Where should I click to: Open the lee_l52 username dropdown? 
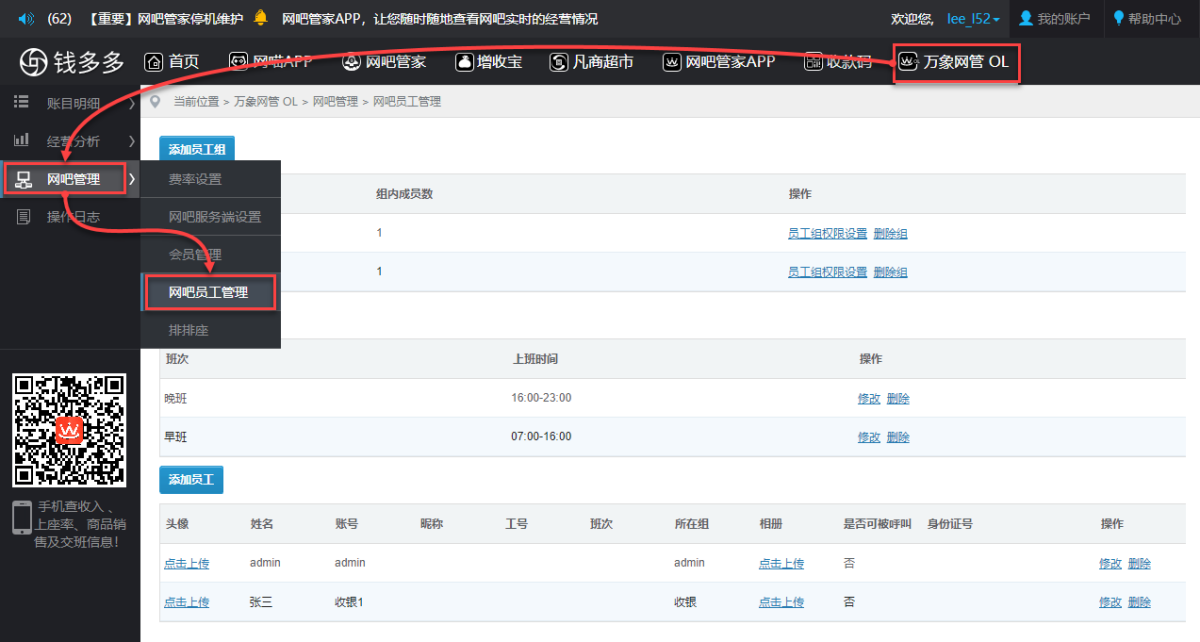tap(974, 18)
